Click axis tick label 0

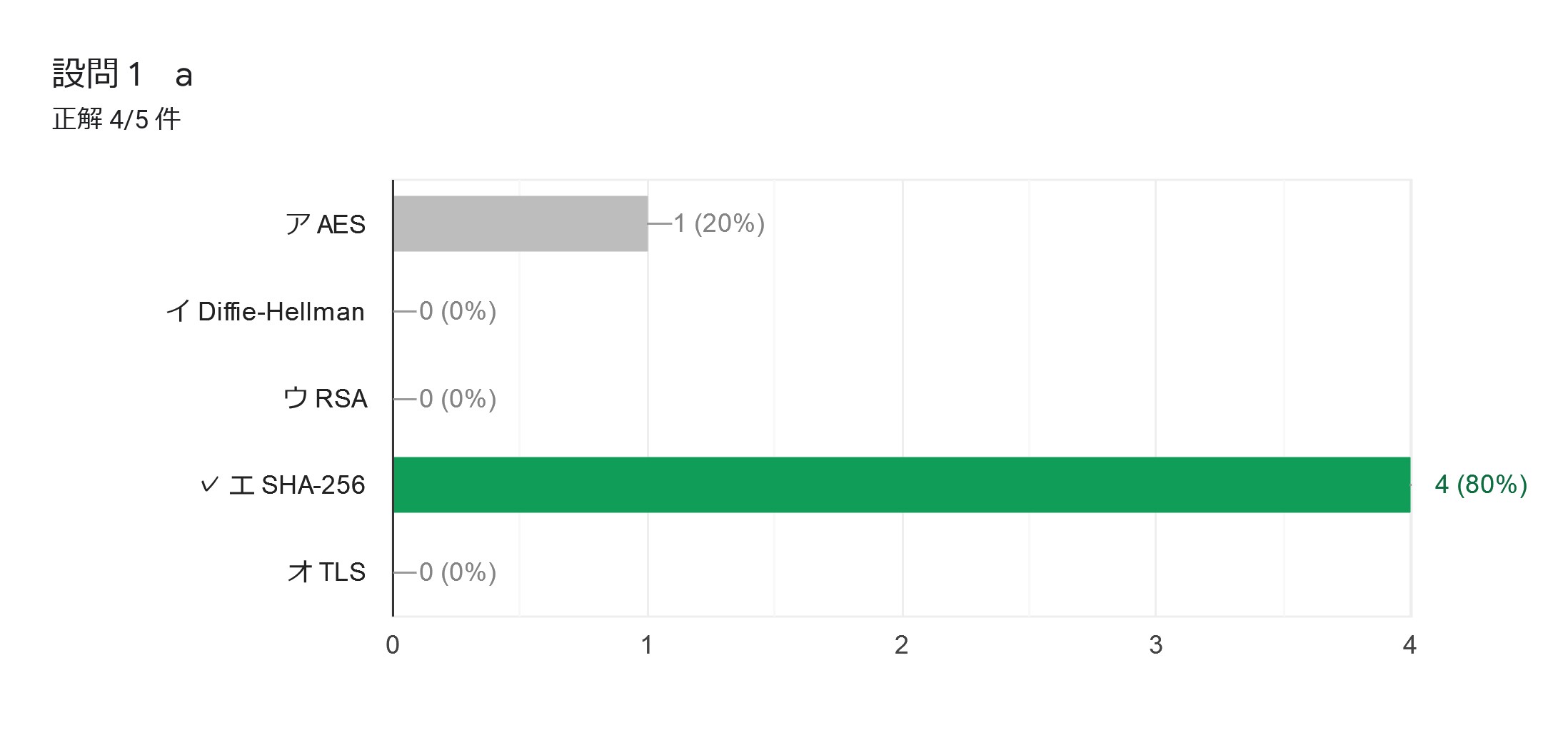[x=393, y=645]
